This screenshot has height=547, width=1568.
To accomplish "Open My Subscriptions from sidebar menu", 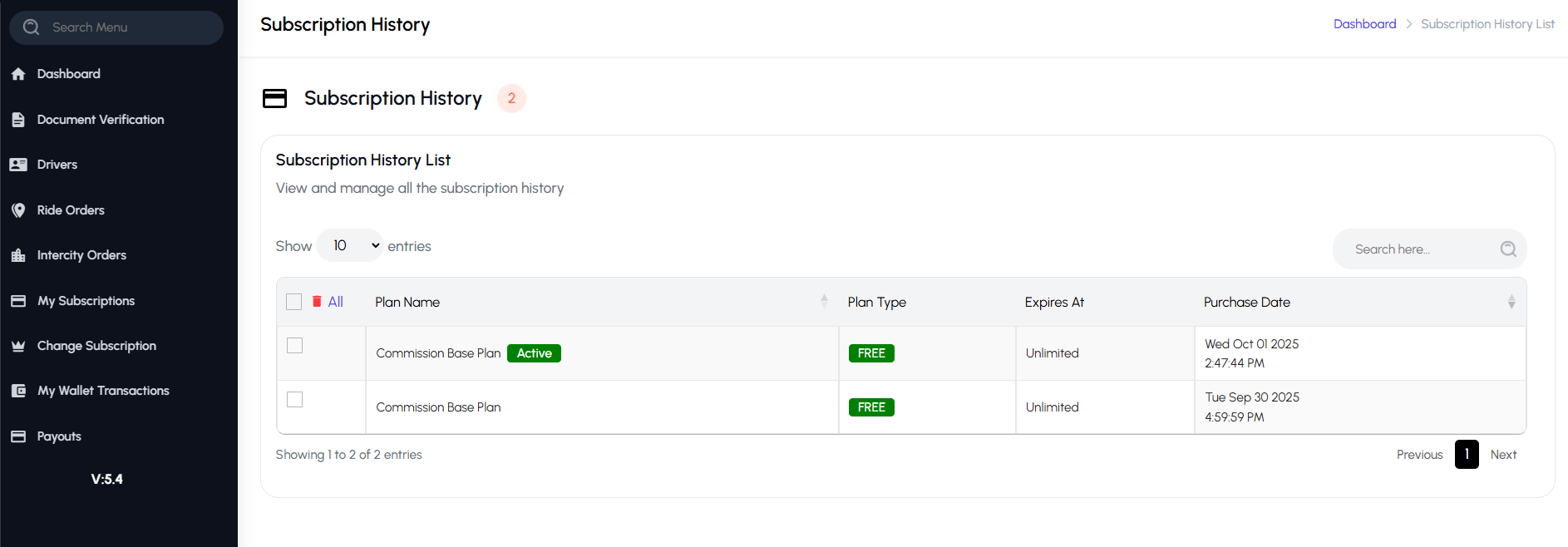I will point(86,301).
